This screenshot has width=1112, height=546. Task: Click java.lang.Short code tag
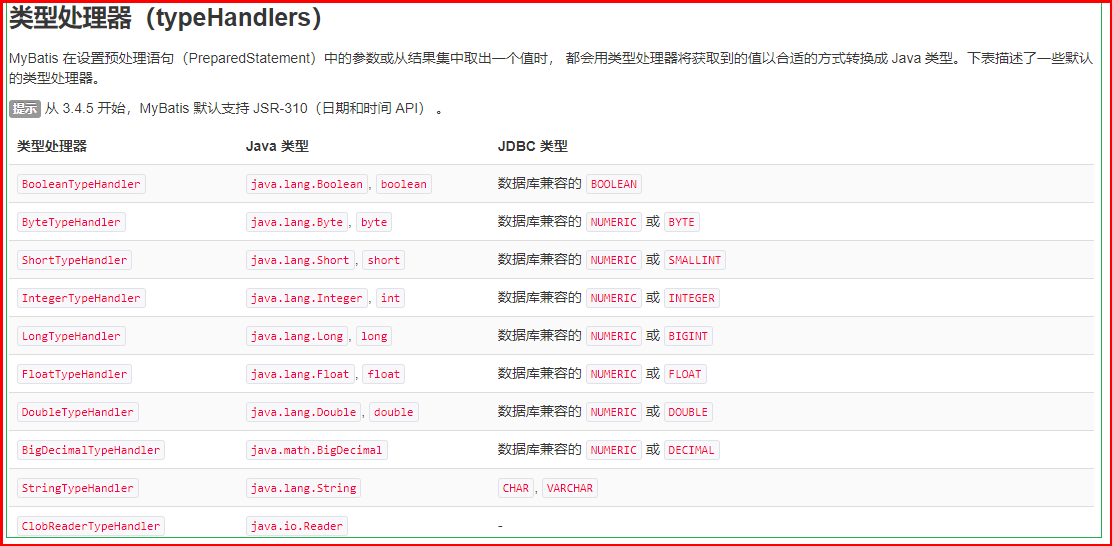301,260
